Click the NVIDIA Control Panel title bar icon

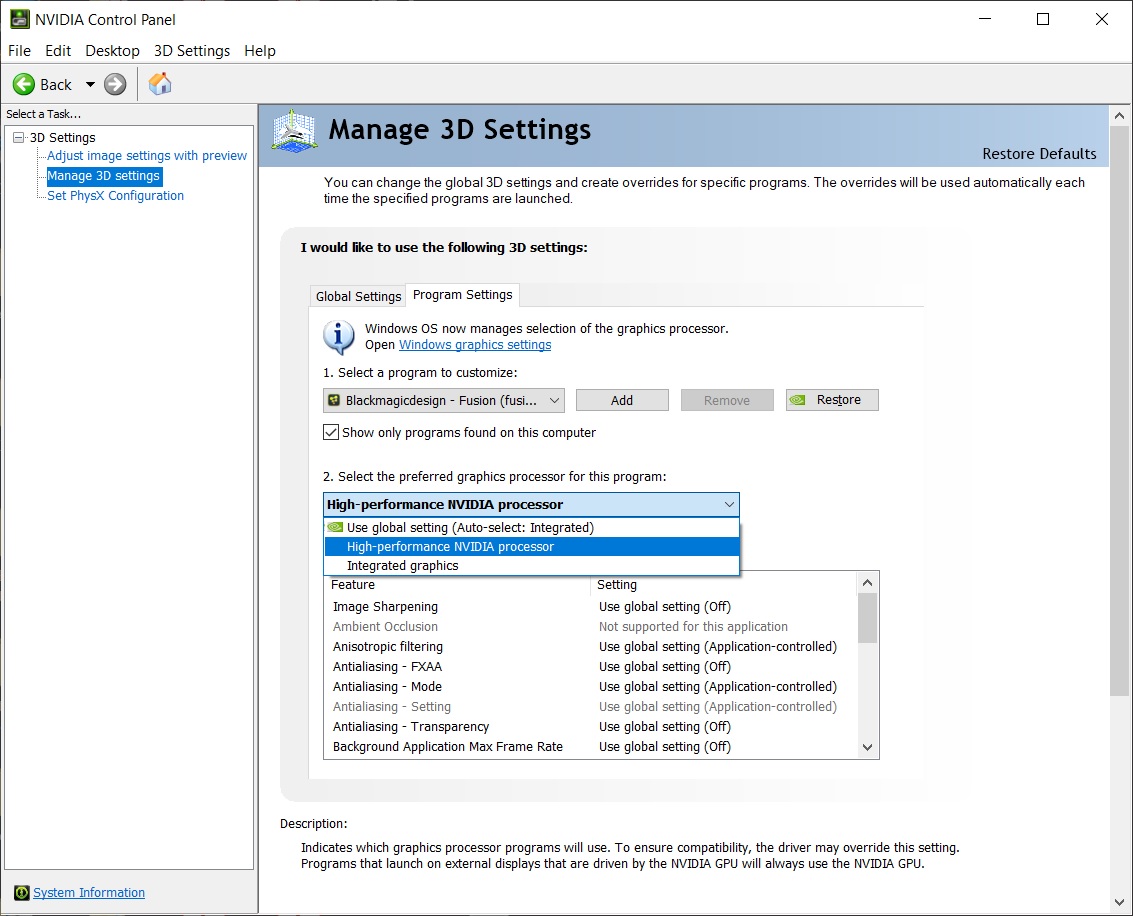tap(20, 19)
